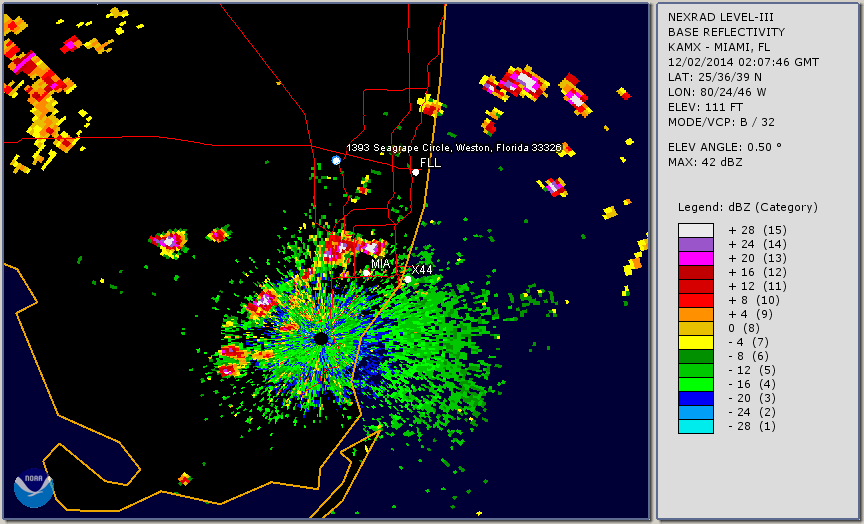Select the -20 (3) blue swatch
The height and width of the screenshot is (524, 864).
tap(696, 398)
